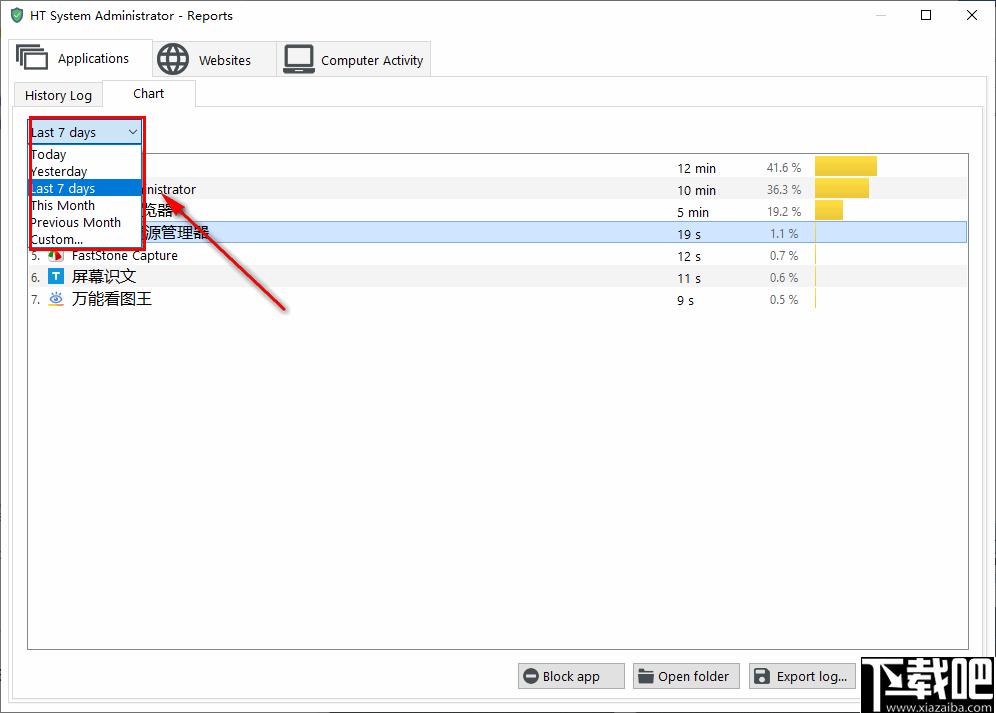Click the yellow bar for 41.6 %
The width and height of the screenshot is (996, 713).
click(846, 166)
